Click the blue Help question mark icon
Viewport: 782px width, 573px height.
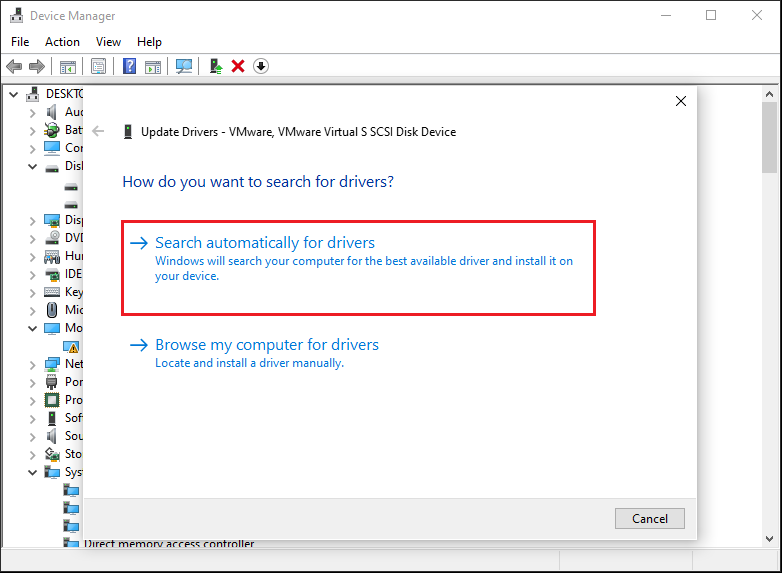129,66
